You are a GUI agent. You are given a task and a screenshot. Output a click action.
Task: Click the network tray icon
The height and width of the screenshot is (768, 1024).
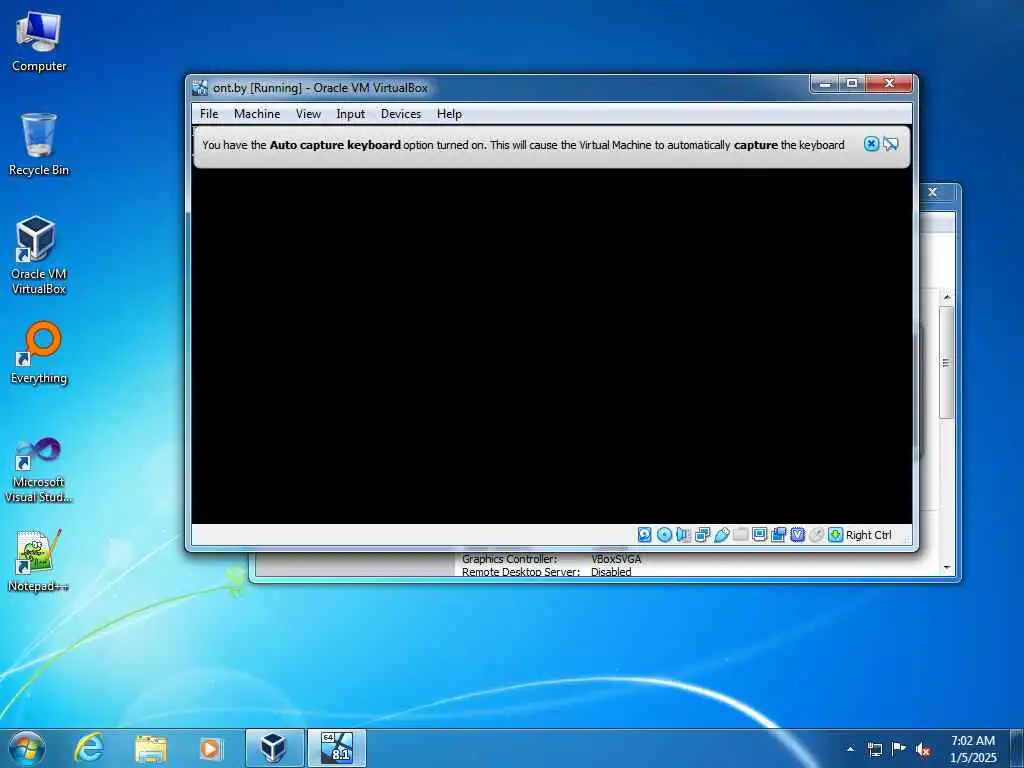(x=874, y=749)
